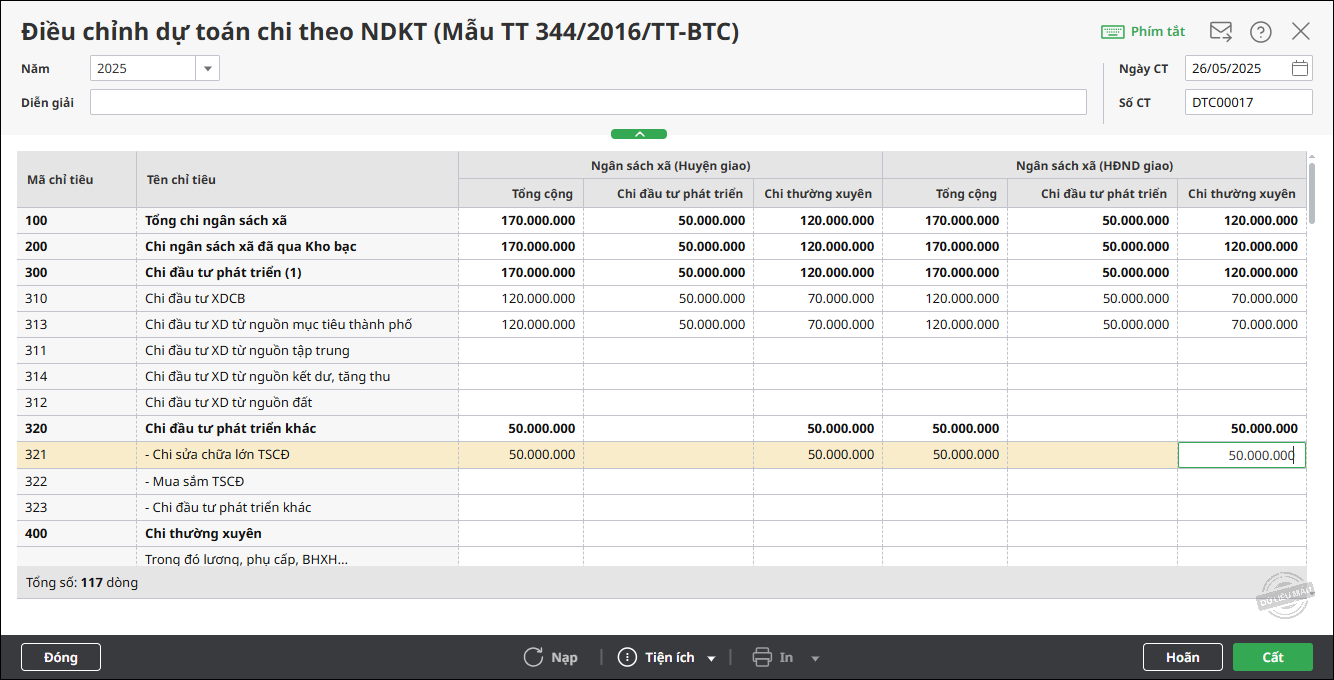
Task: Select the row - Mua sắm TSCĐ
Action: click(x=661, y=482)
